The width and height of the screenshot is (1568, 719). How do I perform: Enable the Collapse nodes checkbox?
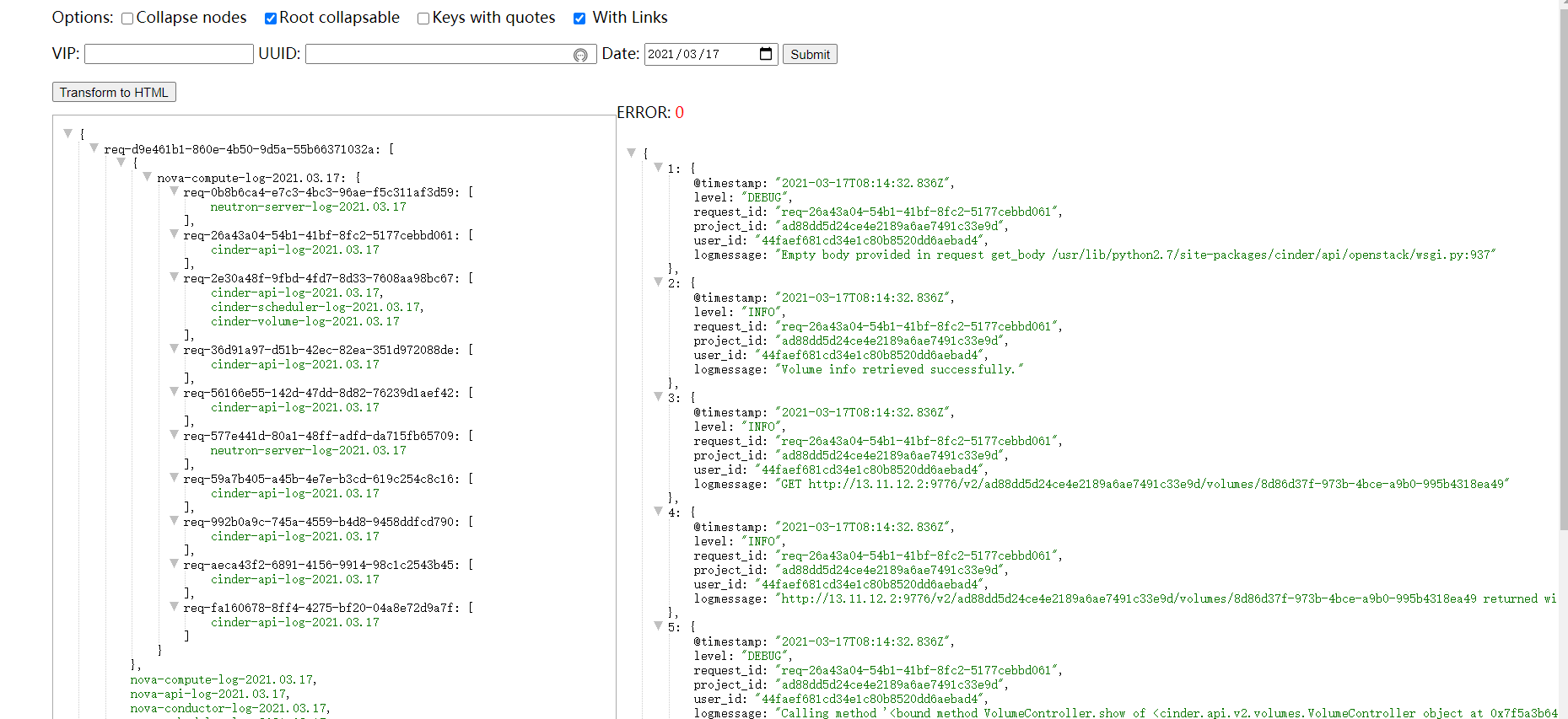point(127,19)
